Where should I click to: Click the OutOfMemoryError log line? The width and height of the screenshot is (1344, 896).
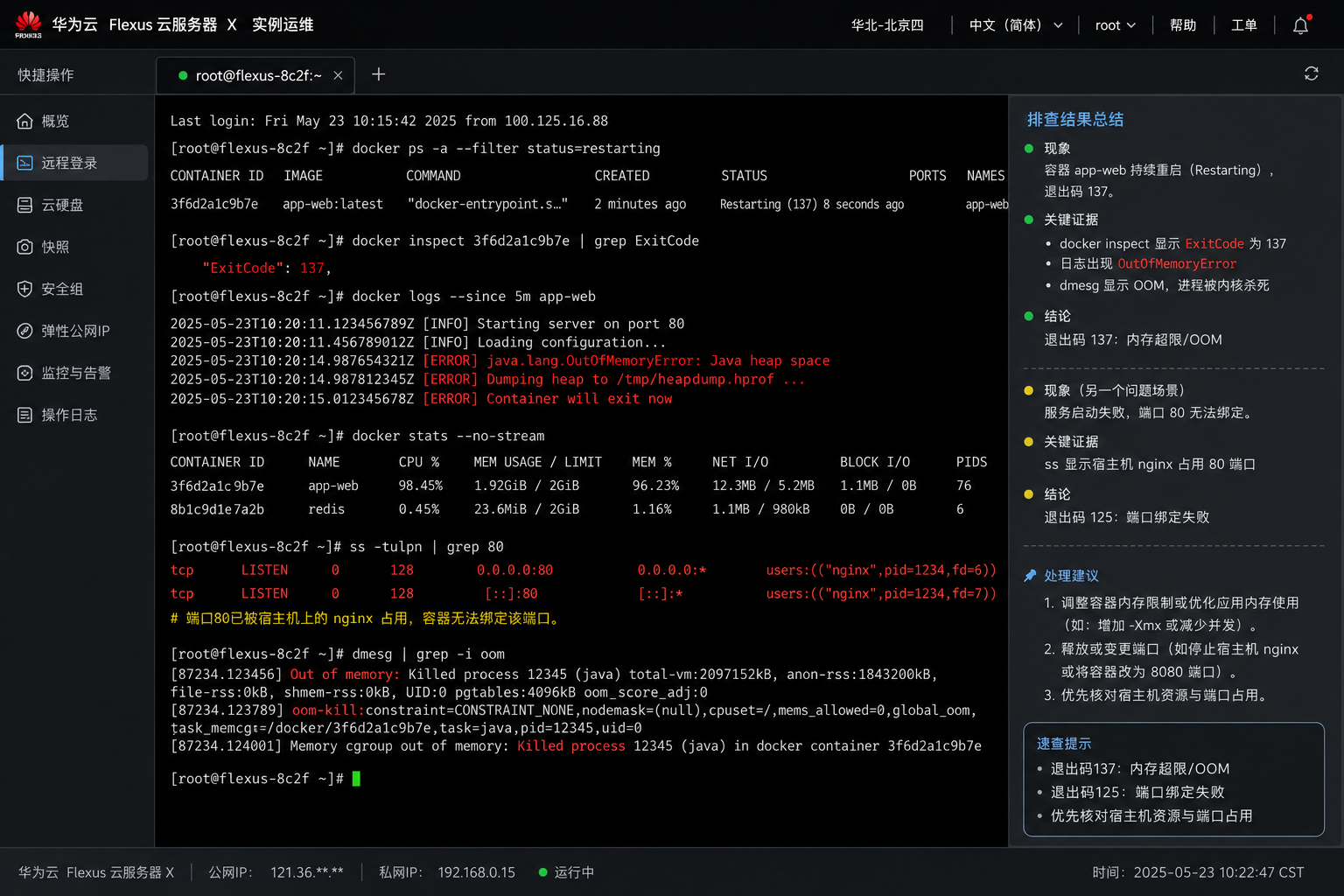(500, 360)
